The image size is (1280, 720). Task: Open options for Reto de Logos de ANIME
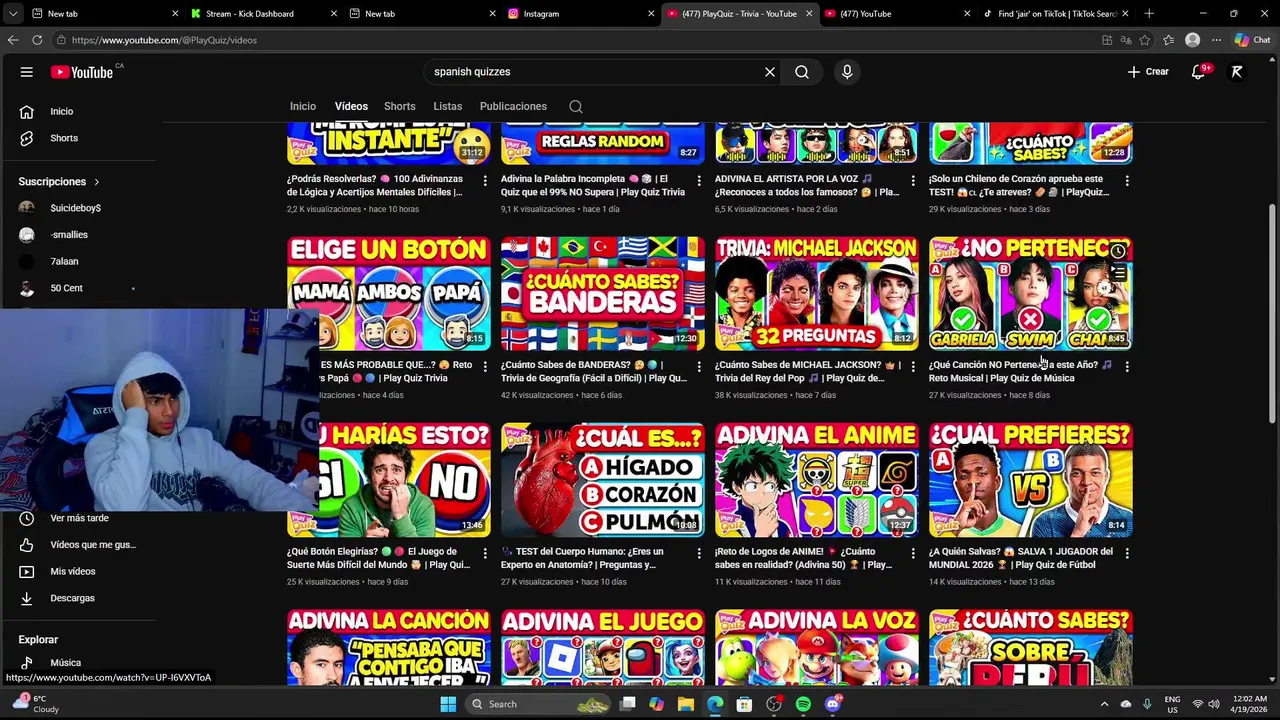click(x=913, y=553)
